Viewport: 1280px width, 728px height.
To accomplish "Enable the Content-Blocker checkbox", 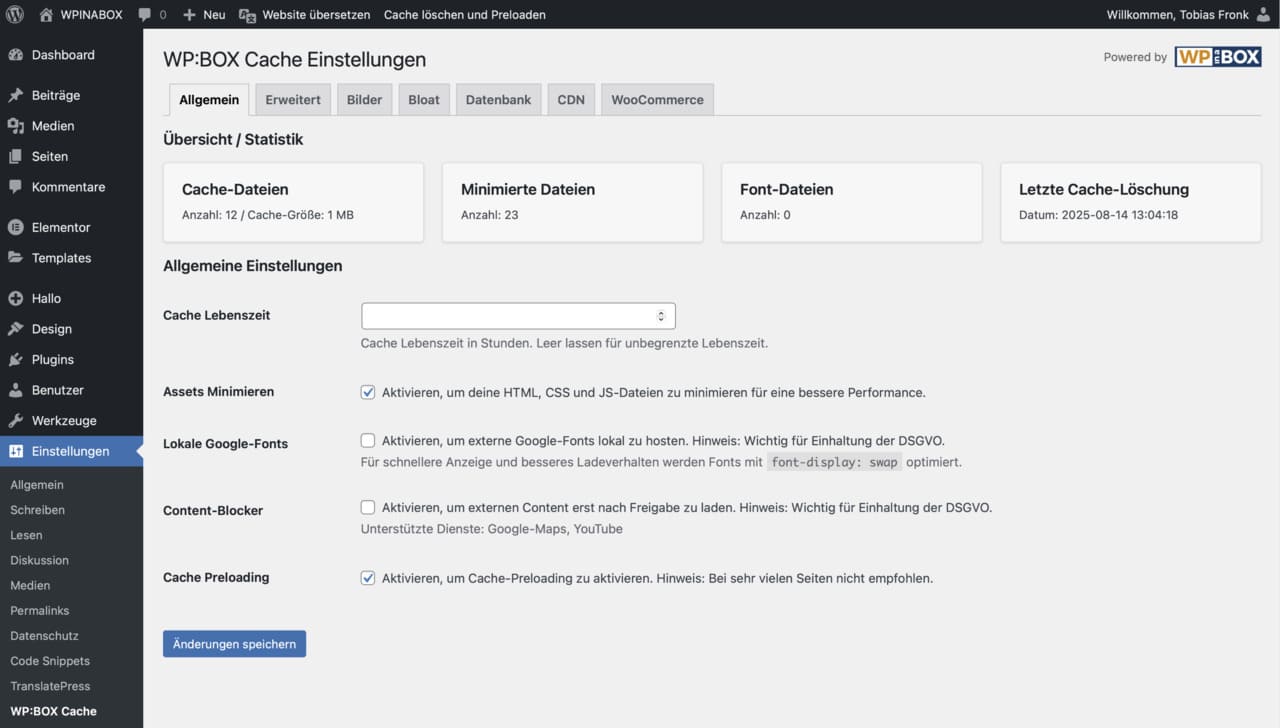I will [x=368, y=507].
